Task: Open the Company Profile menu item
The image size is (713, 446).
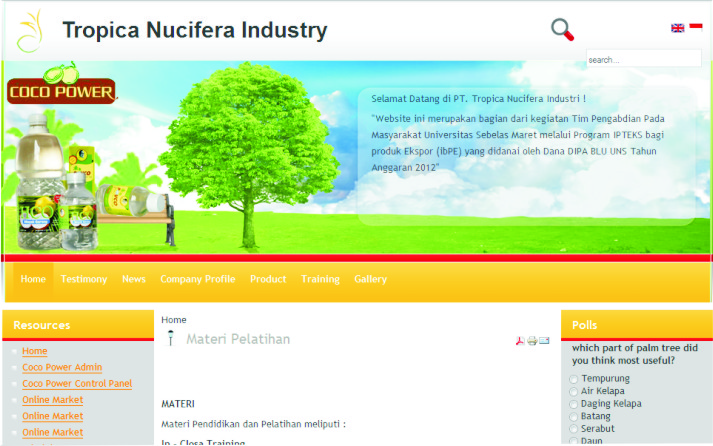Action: pos(198,279)
